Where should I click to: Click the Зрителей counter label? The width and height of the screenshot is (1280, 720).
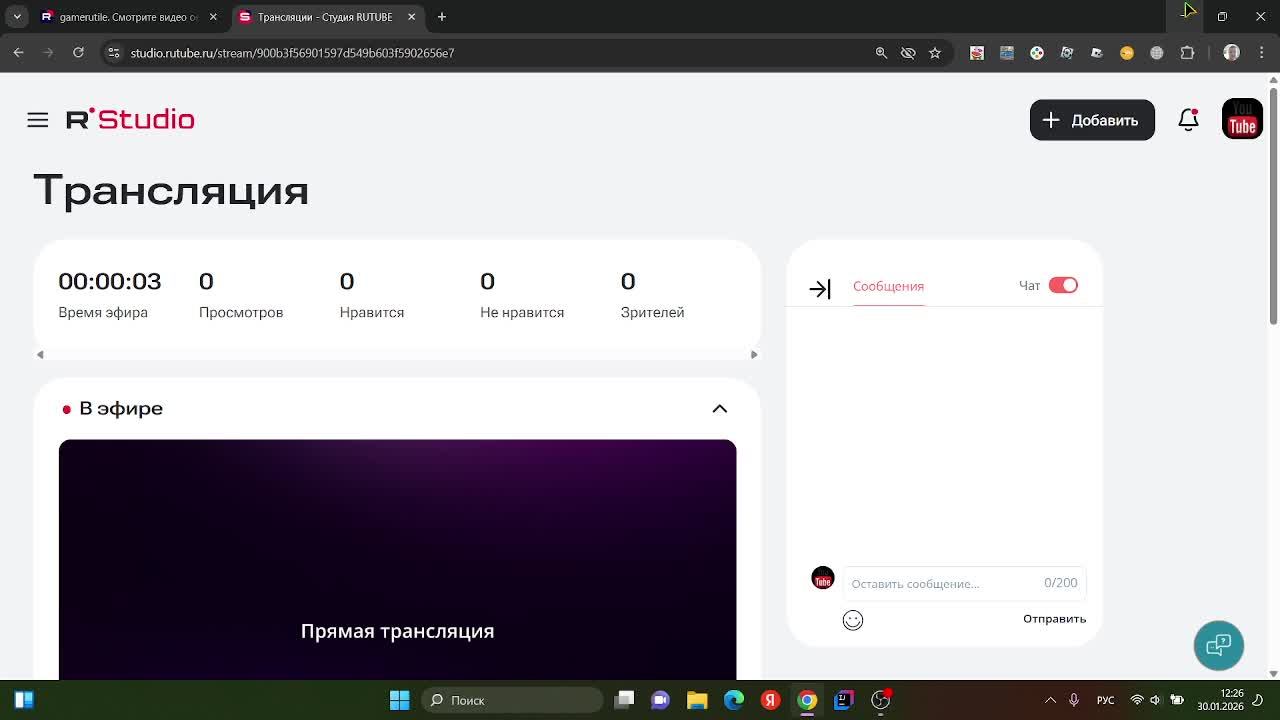click(x=652, y=312)
